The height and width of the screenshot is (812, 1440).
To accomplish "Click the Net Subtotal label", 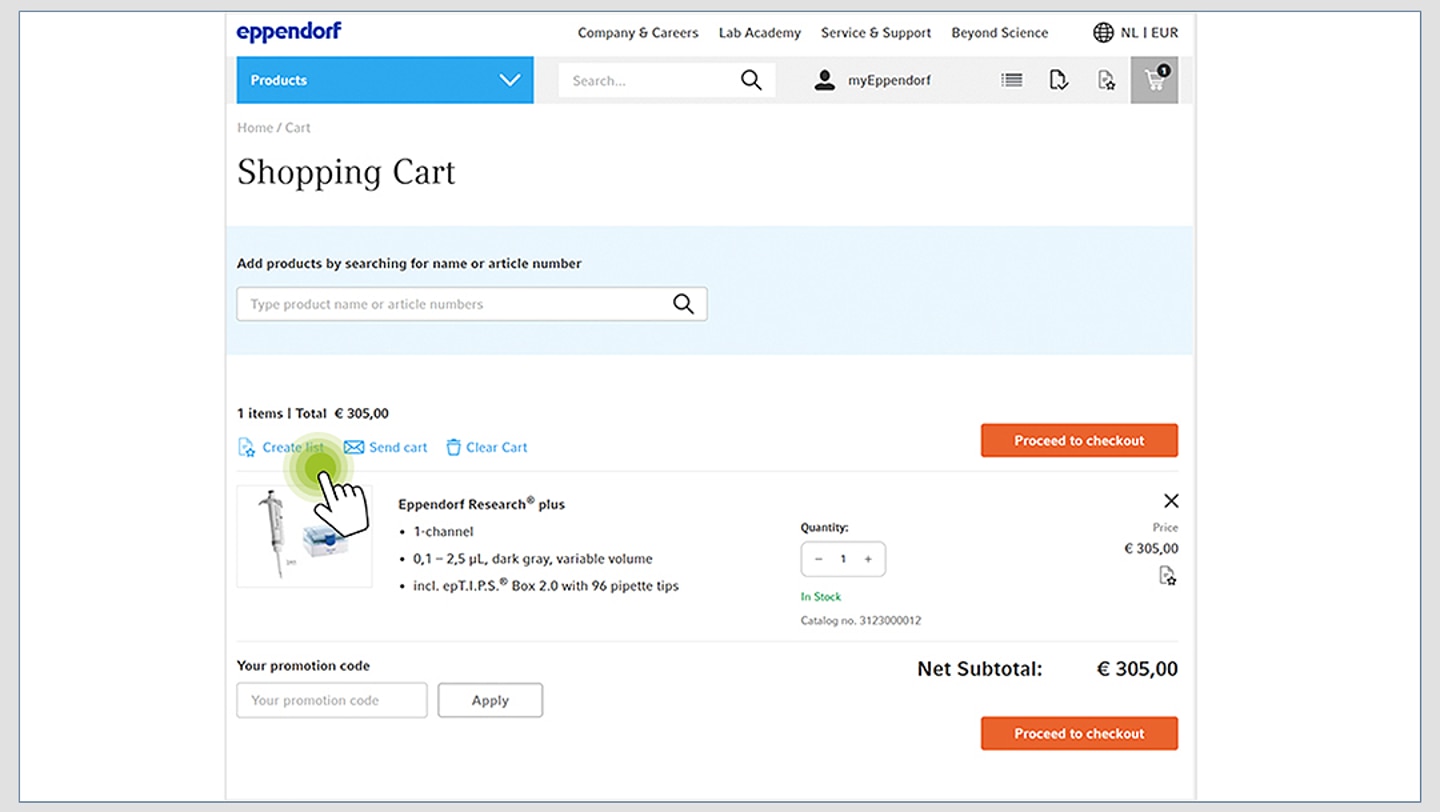I will coord(980,669).
